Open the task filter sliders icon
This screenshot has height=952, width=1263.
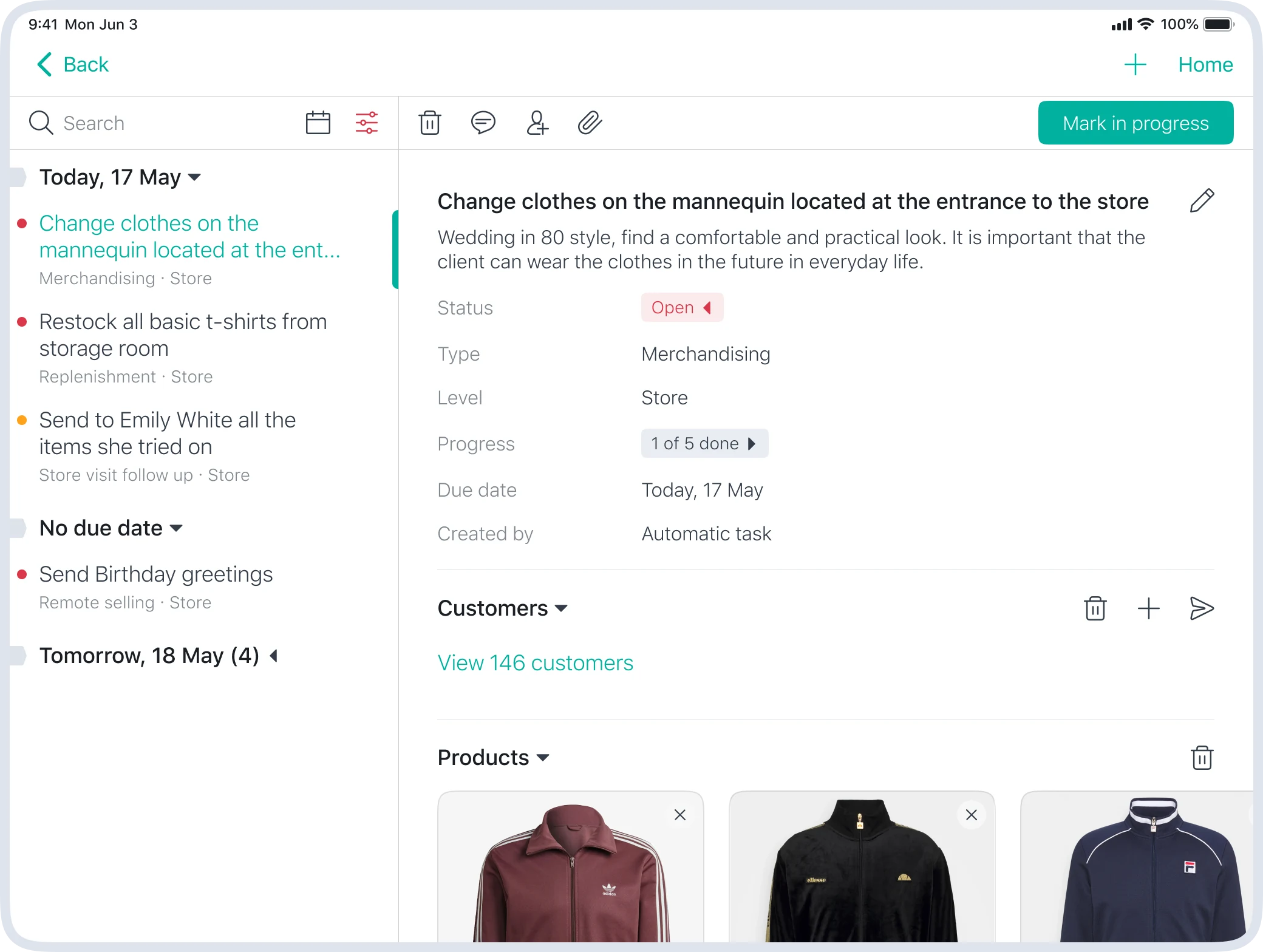(367, 123)
